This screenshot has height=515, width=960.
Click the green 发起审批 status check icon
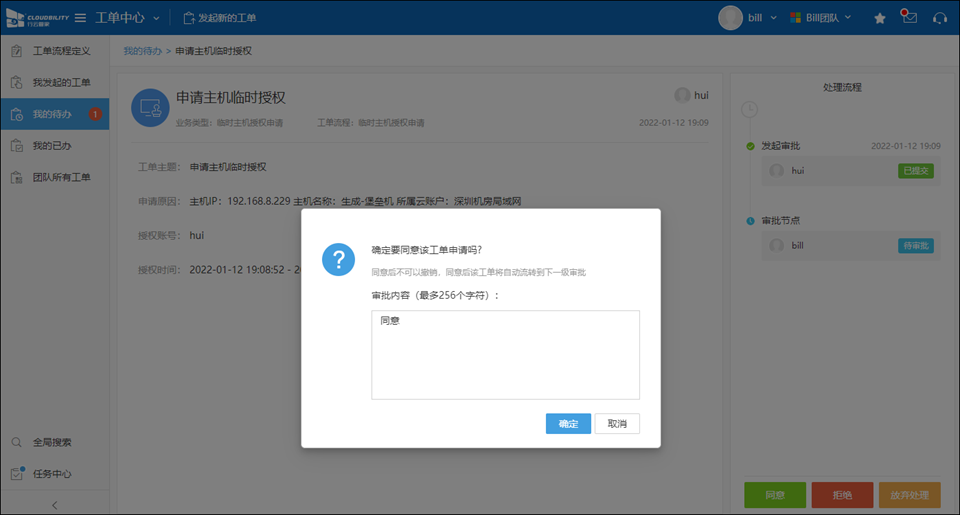point(750,146)
